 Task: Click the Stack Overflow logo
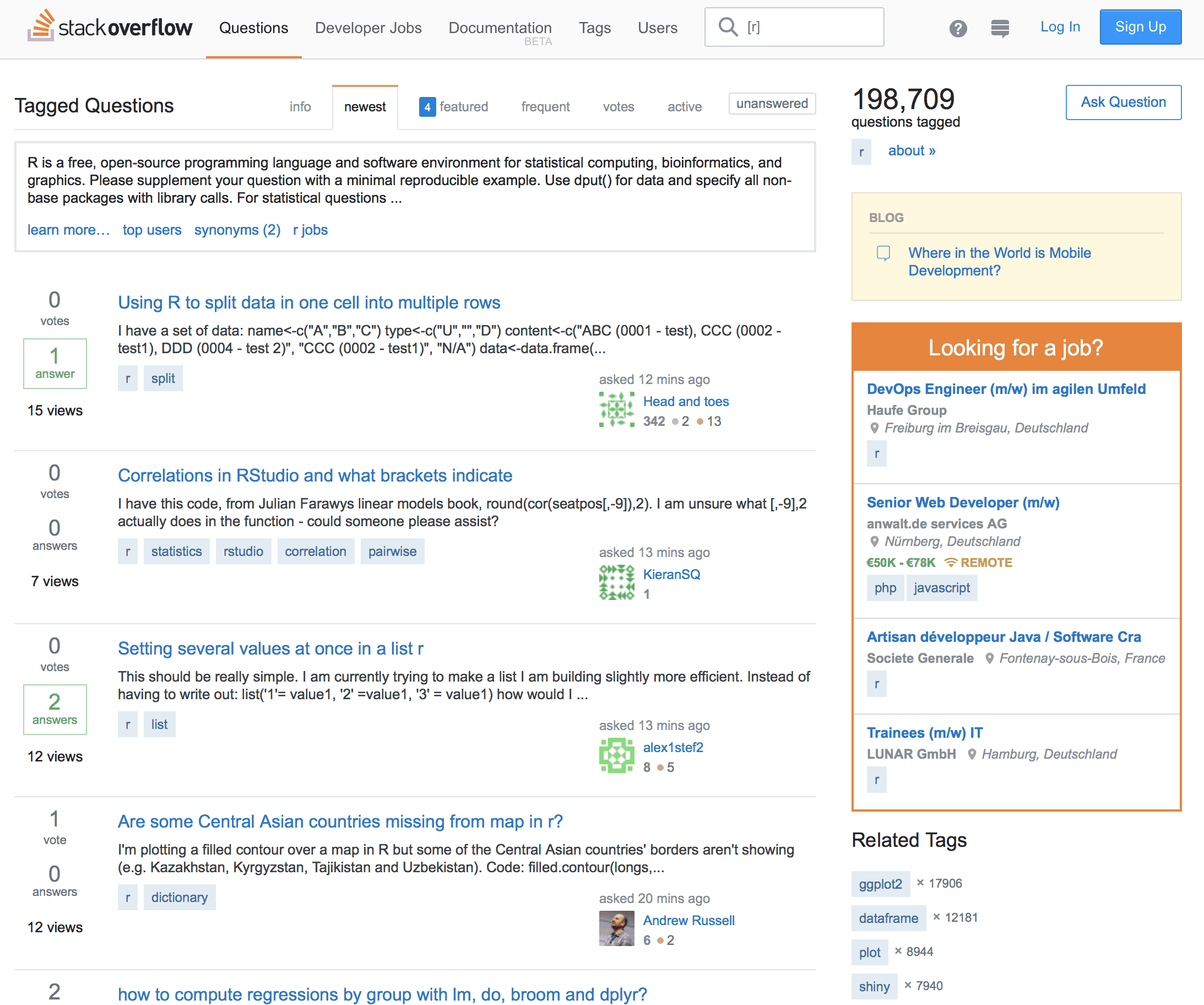pyautogui.click(x=110, y=26)
